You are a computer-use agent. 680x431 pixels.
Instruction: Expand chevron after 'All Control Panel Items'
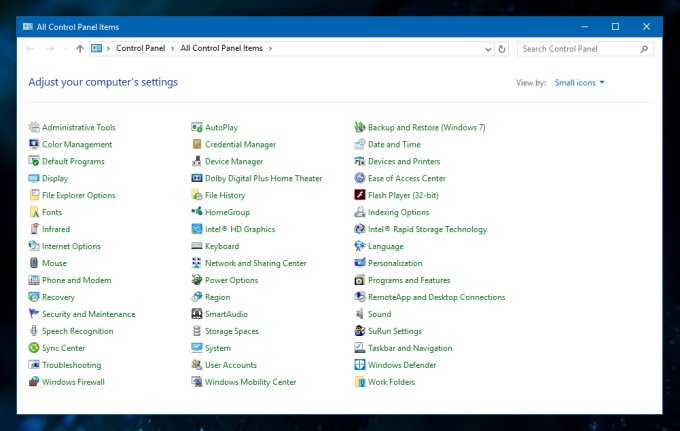click(270, 48)
